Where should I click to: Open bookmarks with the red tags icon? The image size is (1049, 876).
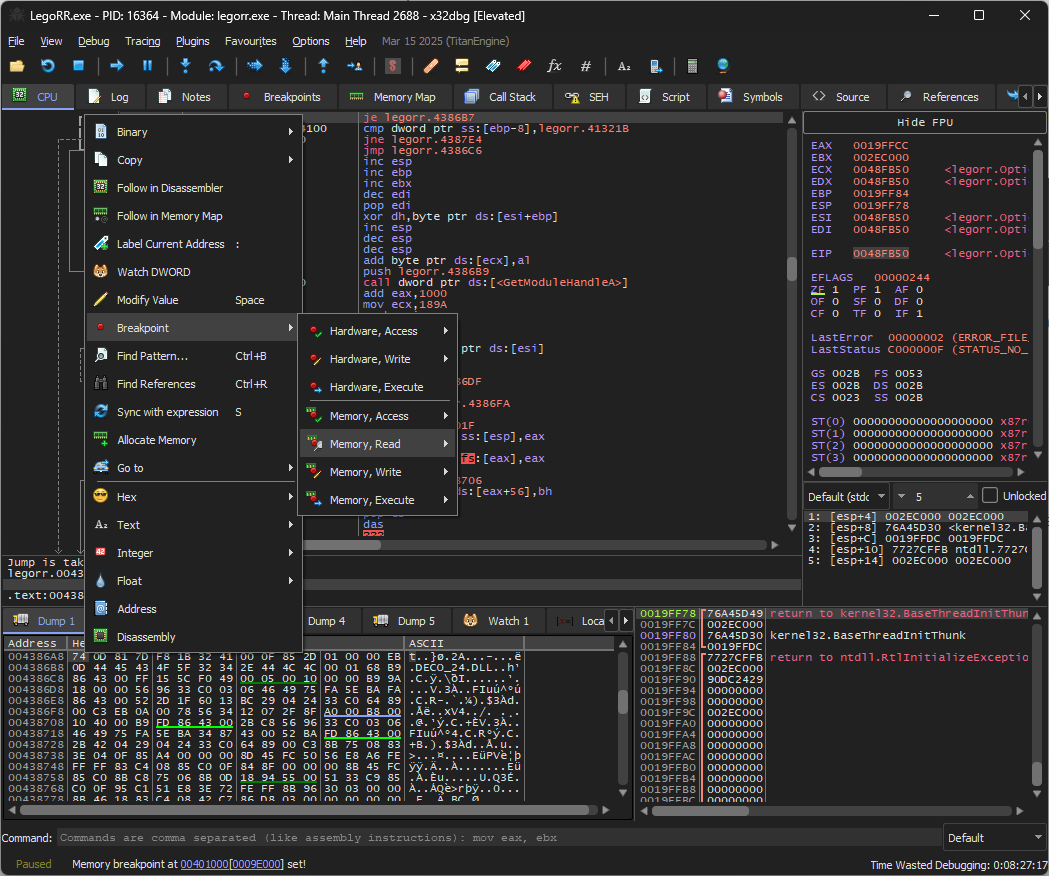(524, 66)
